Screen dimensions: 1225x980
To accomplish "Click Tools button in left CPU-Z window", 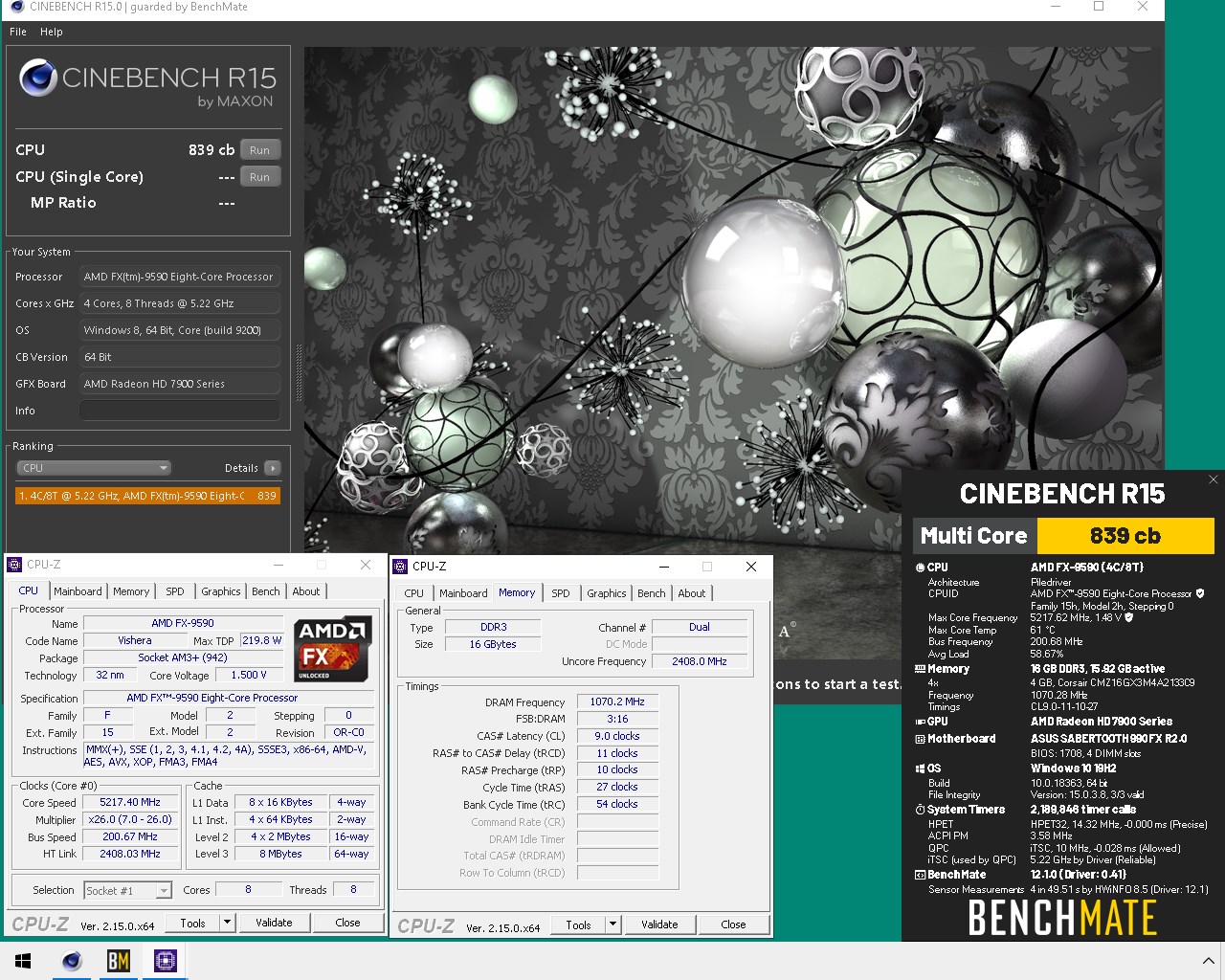I will point(192,923).
